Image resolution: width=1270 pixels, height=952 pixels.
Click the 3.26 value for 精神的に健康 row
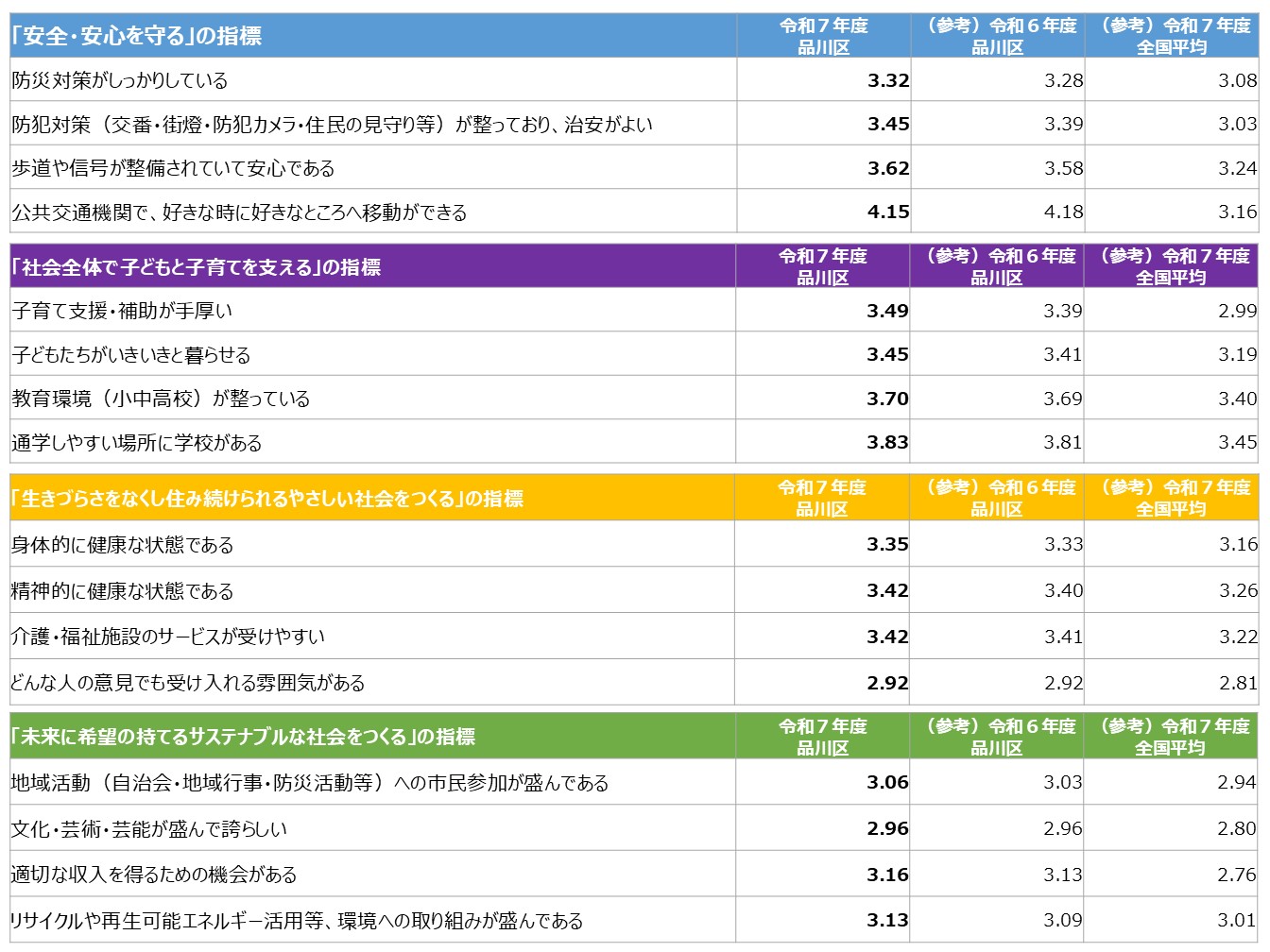(1237, 591)
